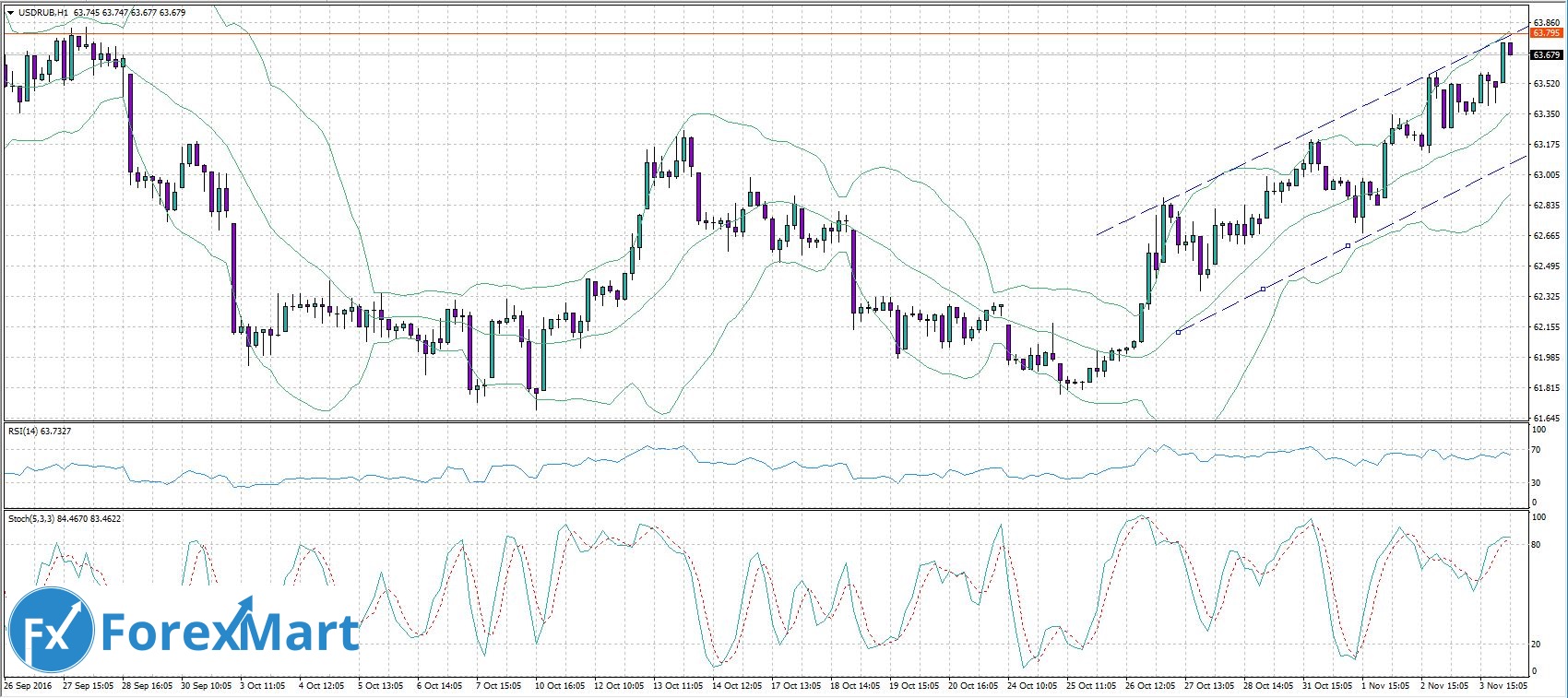Click the RSI scale 30 level label
Image resolution: width=1568 pixels, height=698 pixels.
point(1536,482)
